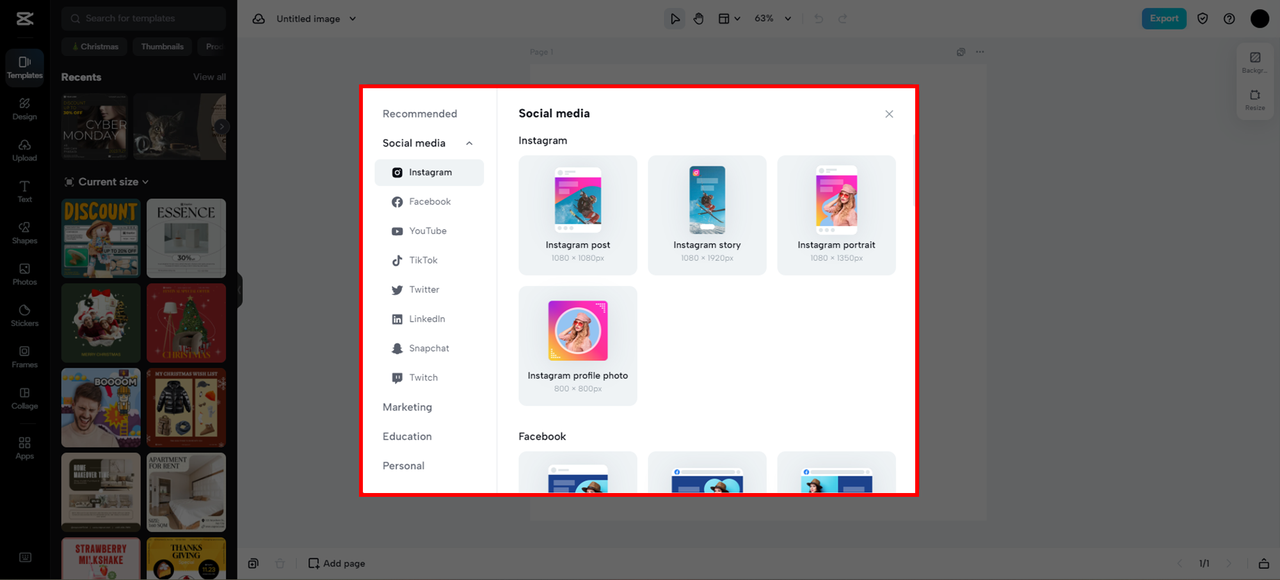Collapse the left templates panel handle

pos(240,290)
